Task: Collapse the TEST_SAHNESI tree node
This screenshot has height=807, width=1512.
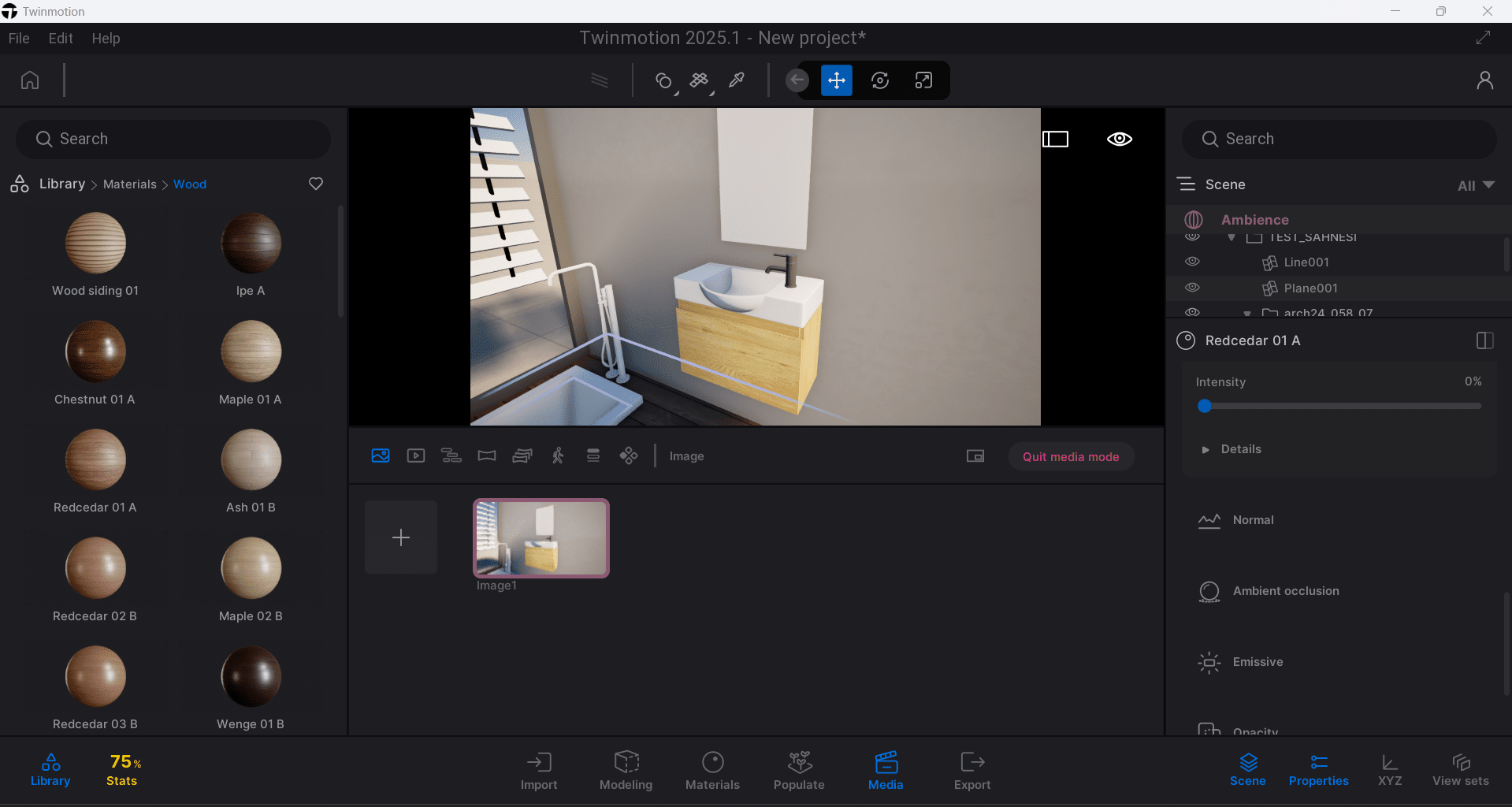Action: (x=1232, y=237)
